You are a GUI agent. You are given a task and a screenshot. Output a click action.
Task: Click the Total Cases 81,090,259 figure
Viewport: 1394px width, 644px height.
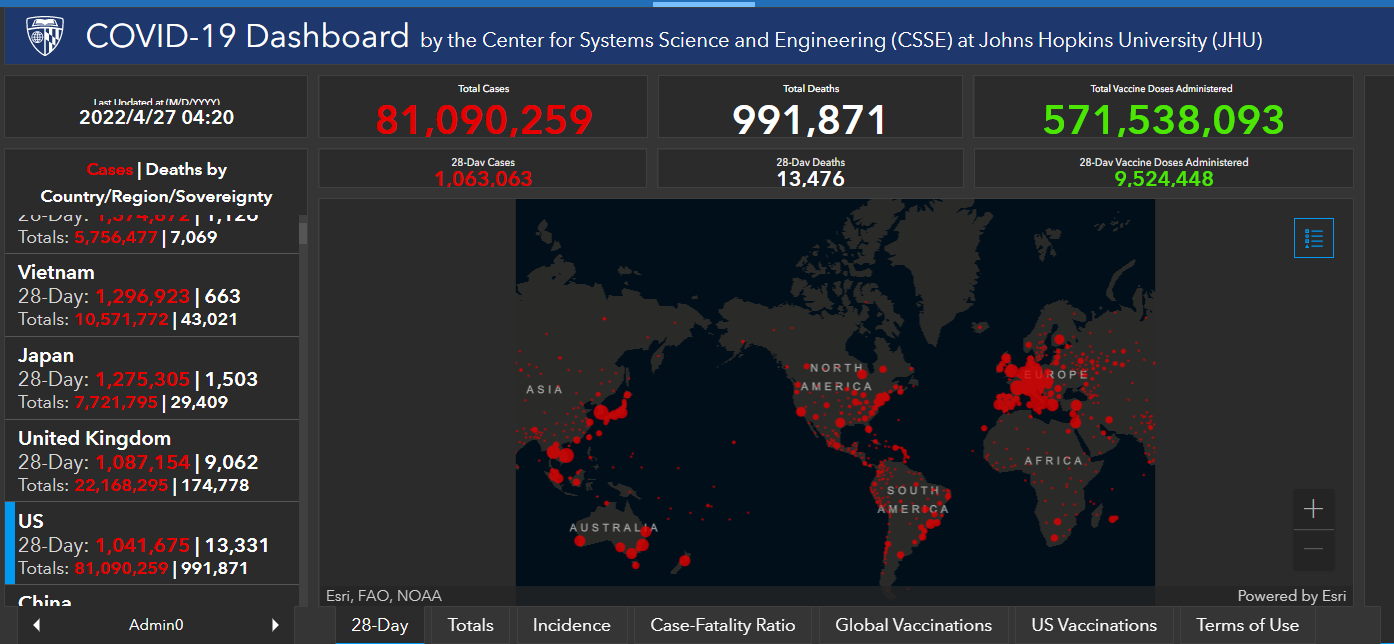pos(484,120)
